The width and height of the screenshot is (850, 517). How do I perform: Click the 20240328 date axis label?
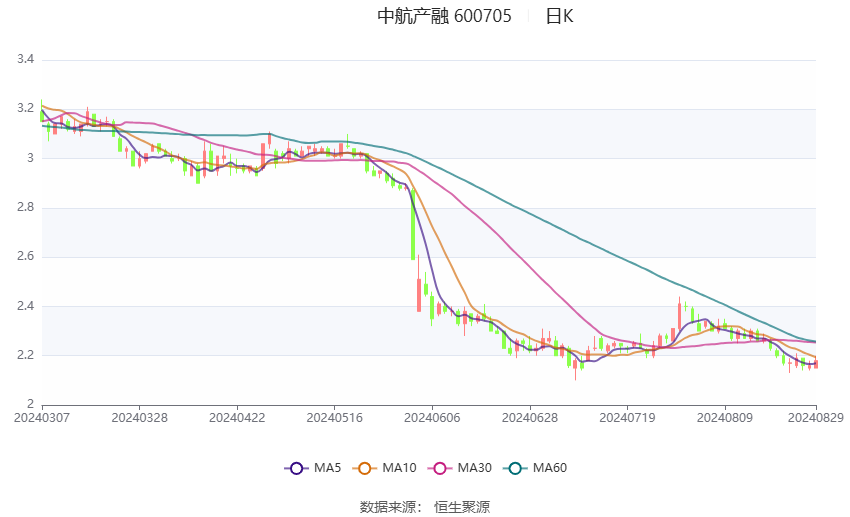pos(139,418)
